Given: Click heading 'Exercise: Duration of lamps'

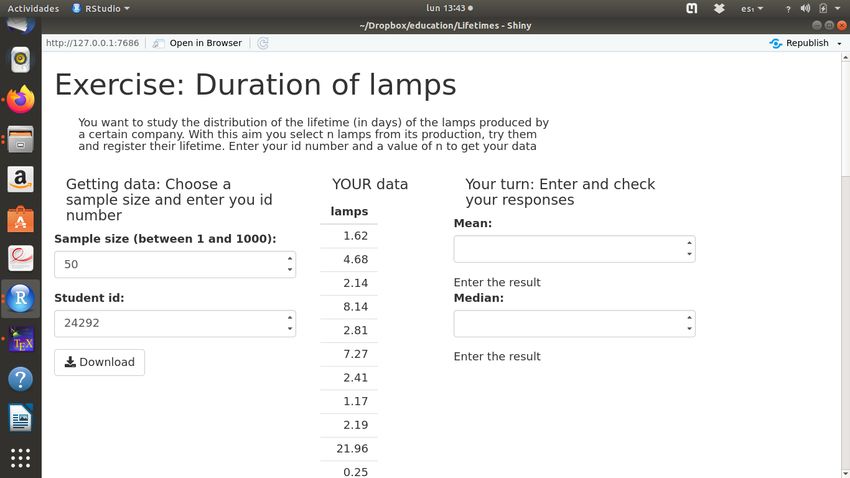Looking at the screenshot, I should pos(255,85).
